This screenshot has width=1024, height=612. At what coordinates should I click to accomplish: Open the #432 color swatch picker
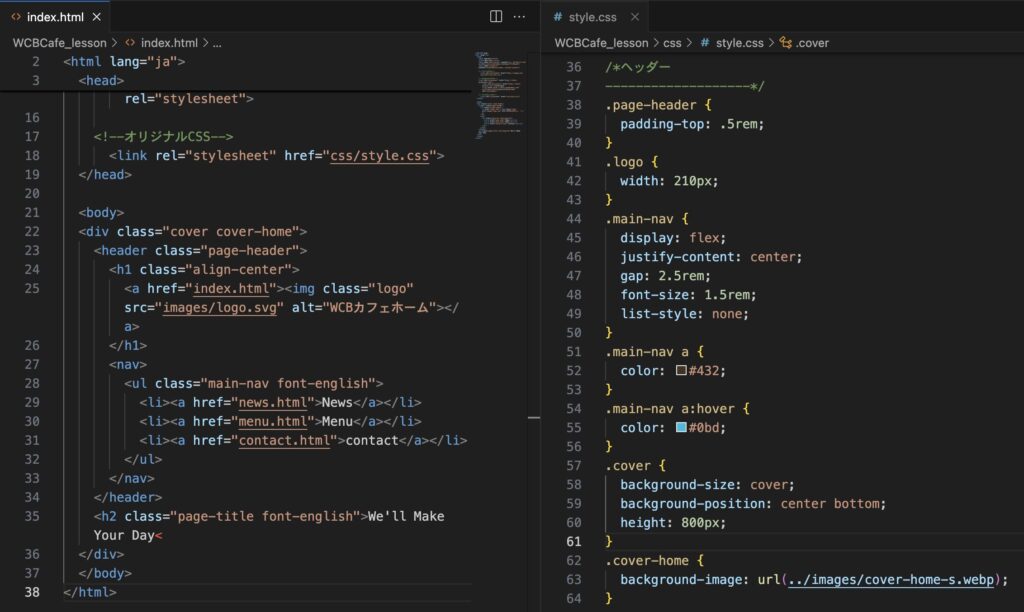[x=681, y=370]
